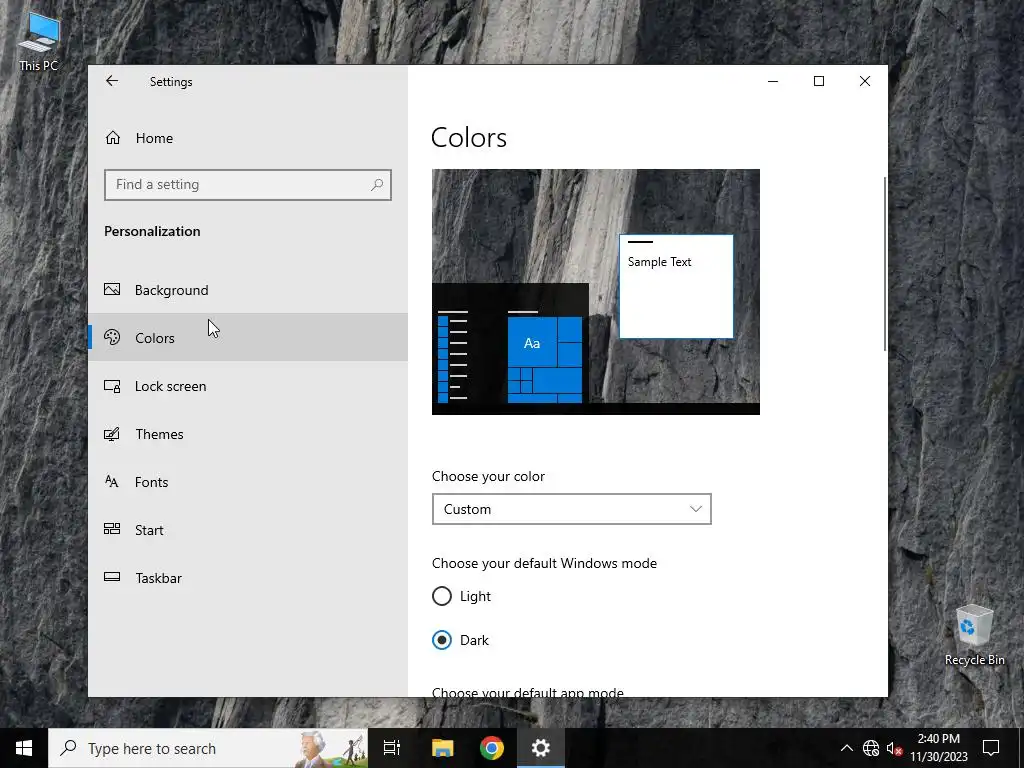Click the Type here to search box
The height and width of the screenshot is (768, 1024).
[x=208, y=748]
